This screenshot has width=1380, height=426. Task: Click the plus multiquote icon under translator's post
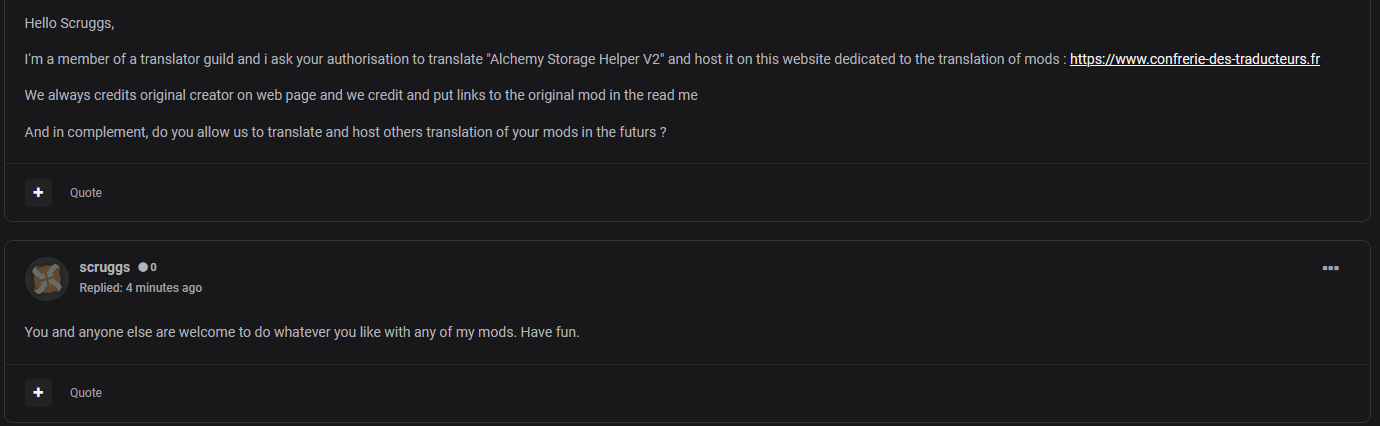tap(38, 193)
